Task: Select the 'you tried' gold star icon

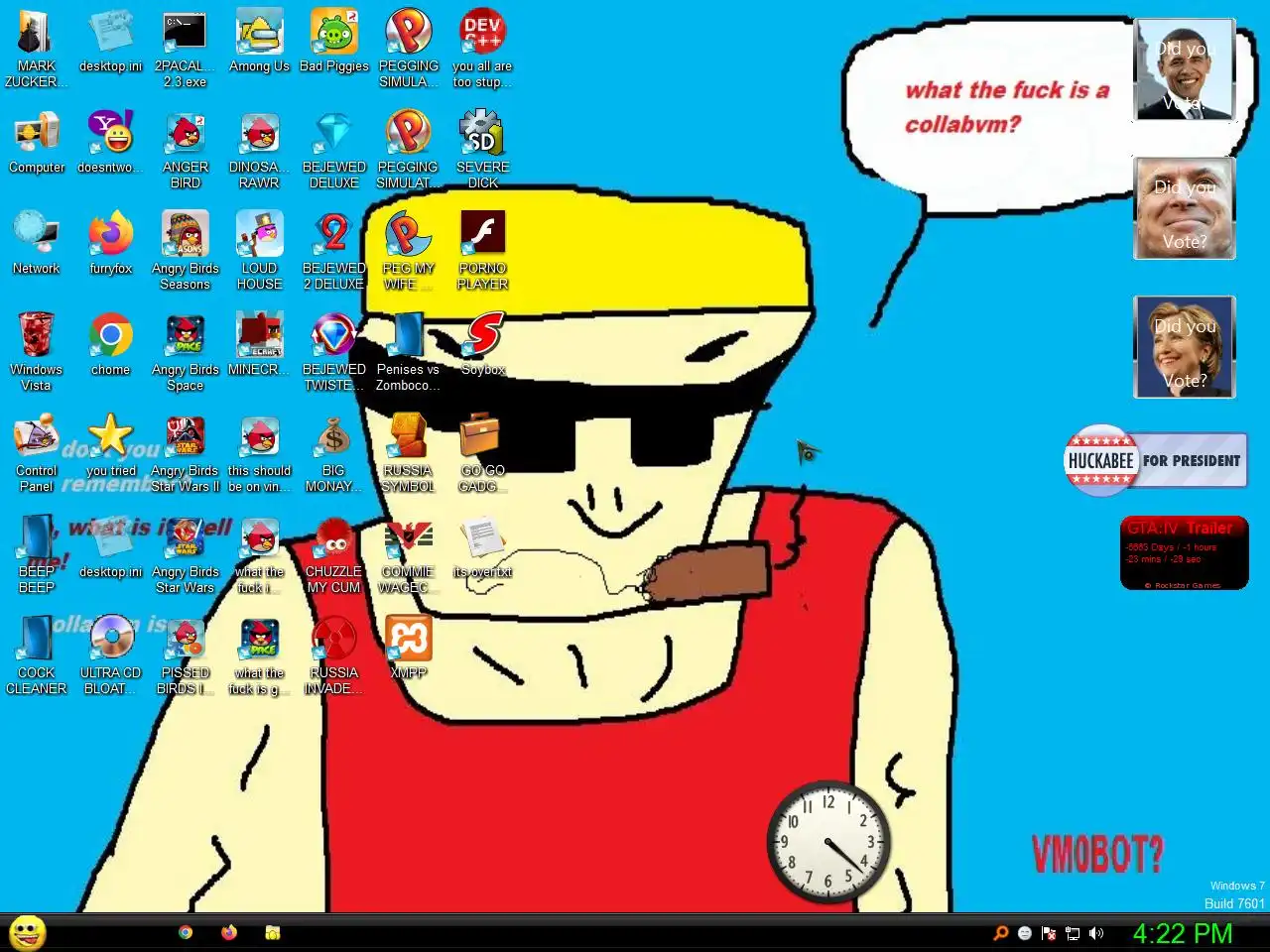Action: click(110, 446)
